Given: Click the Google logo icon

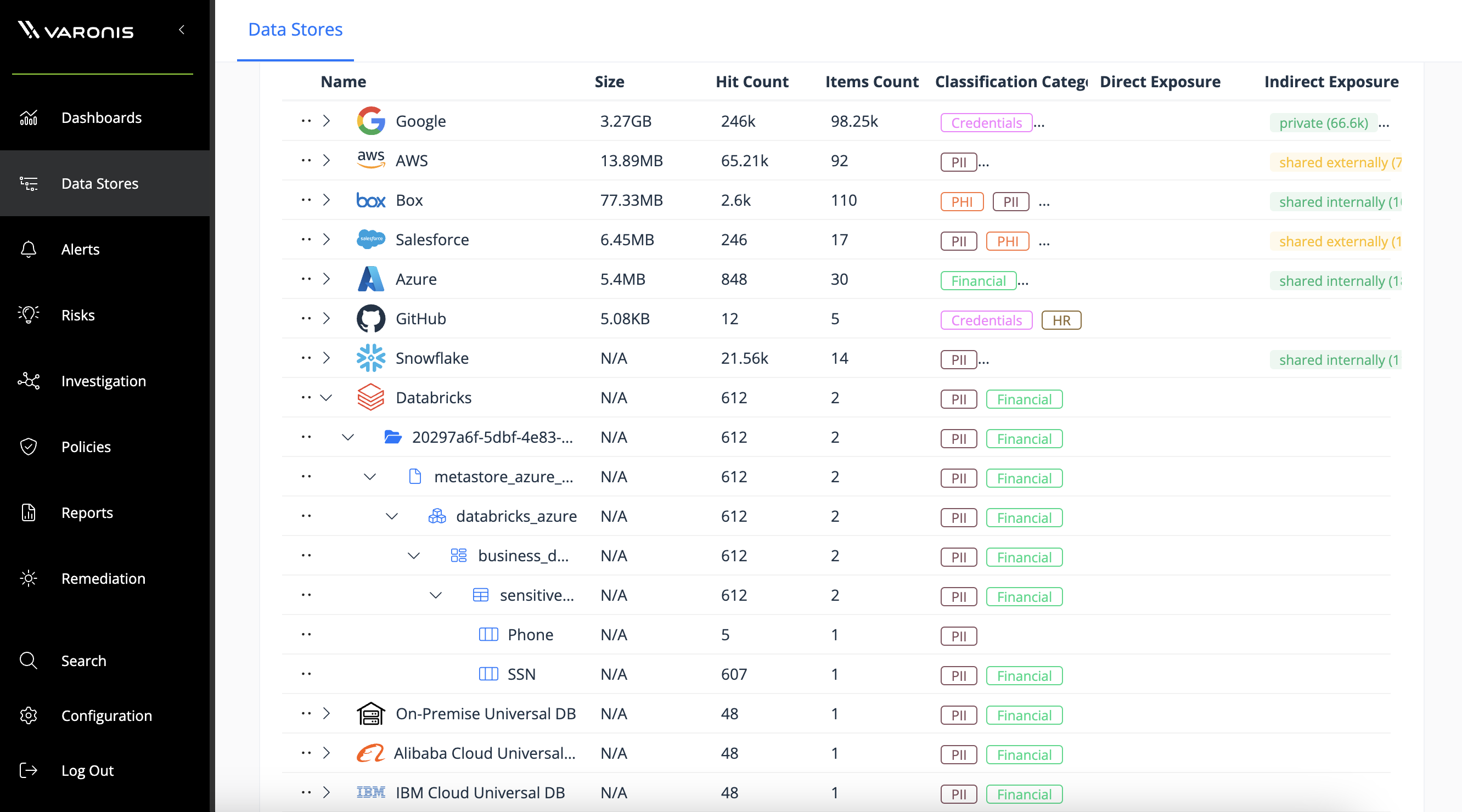Looking at the screenshot, I should click(x=371, y=121).
